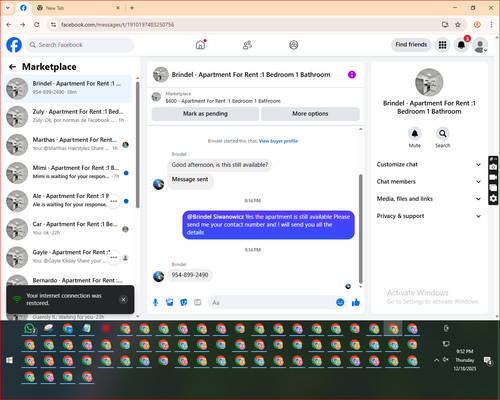Click the 954-899-2490 message bubble
The image size is (500, 400).
click(x=190, y=275)
